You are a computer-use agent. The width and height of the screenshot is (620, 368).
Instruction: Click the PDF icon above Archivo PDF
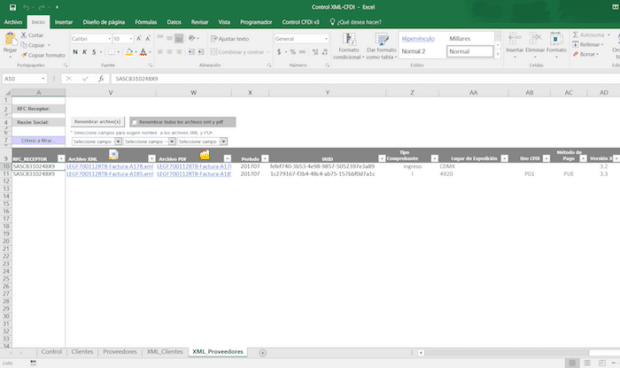[x=204, y=155]
